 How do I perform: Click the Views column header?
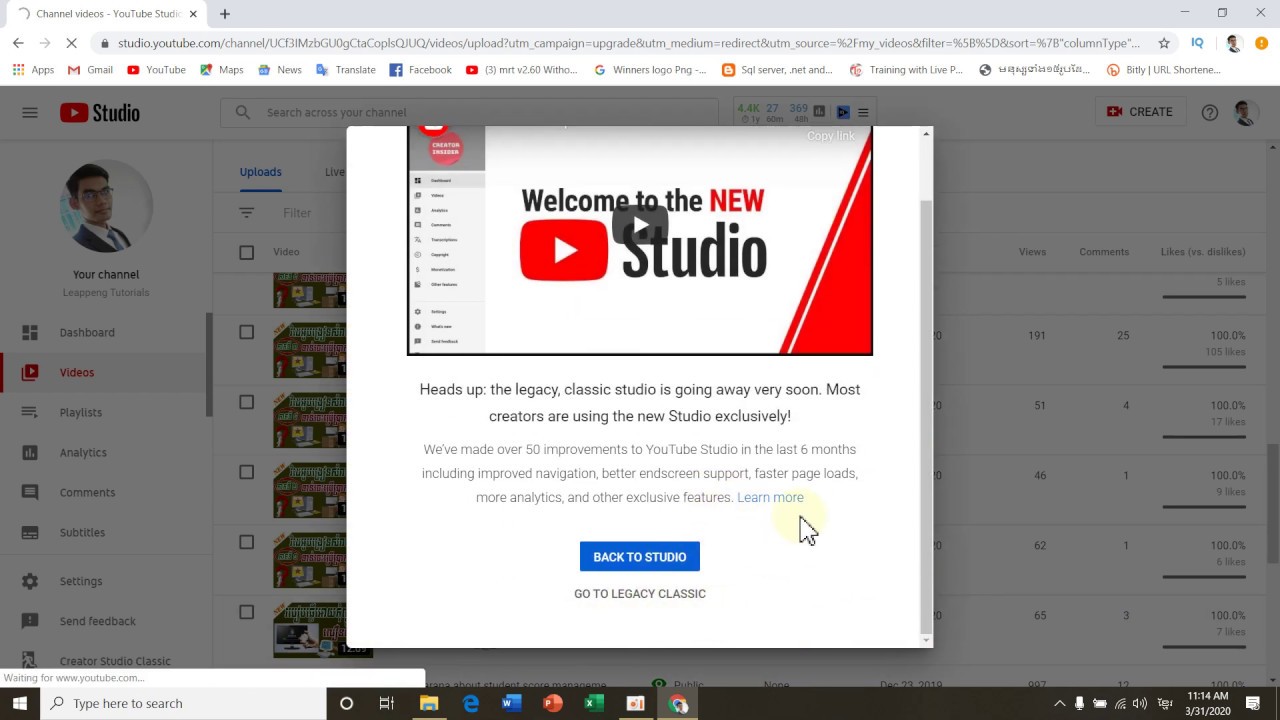(x=1032, y=252)
